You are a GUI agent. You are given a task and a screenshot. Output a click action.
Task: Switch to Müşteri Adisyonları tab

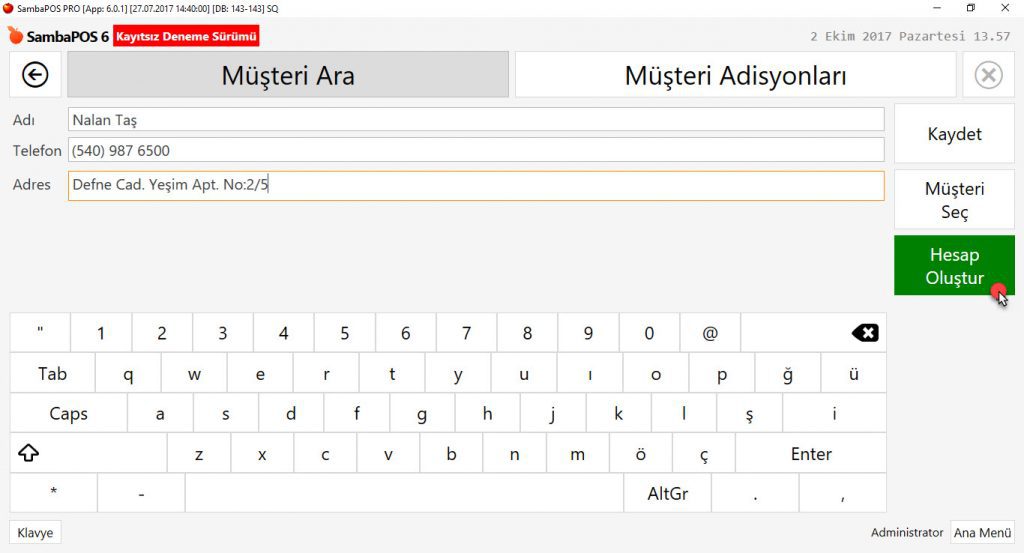coord(735,75)
